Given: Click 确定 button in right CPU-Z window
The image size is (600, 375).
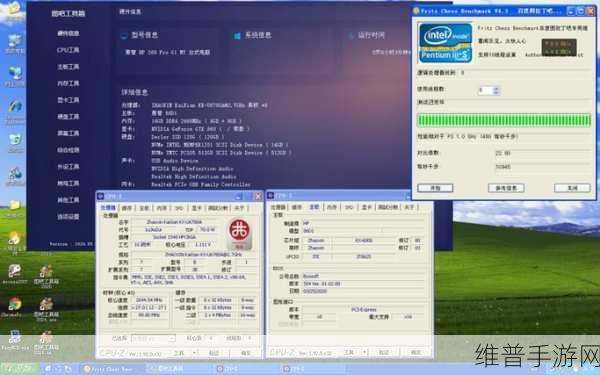Looking at the screenshot, I should pos(416,352).
